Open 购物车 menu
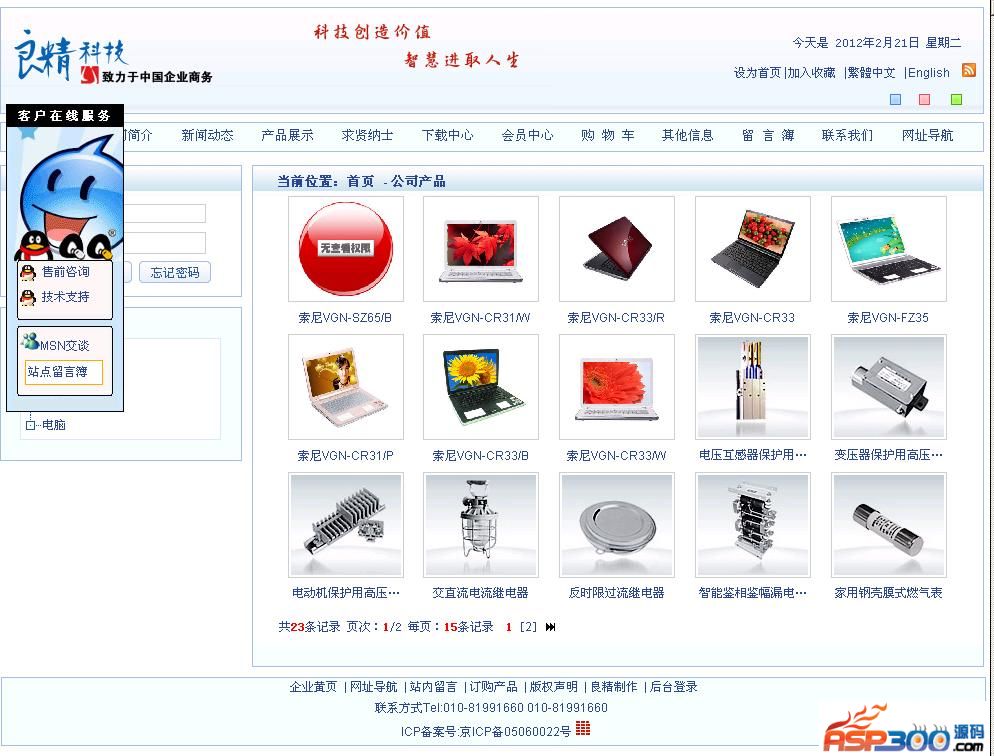Screen dimensions: 994x756 607,136
